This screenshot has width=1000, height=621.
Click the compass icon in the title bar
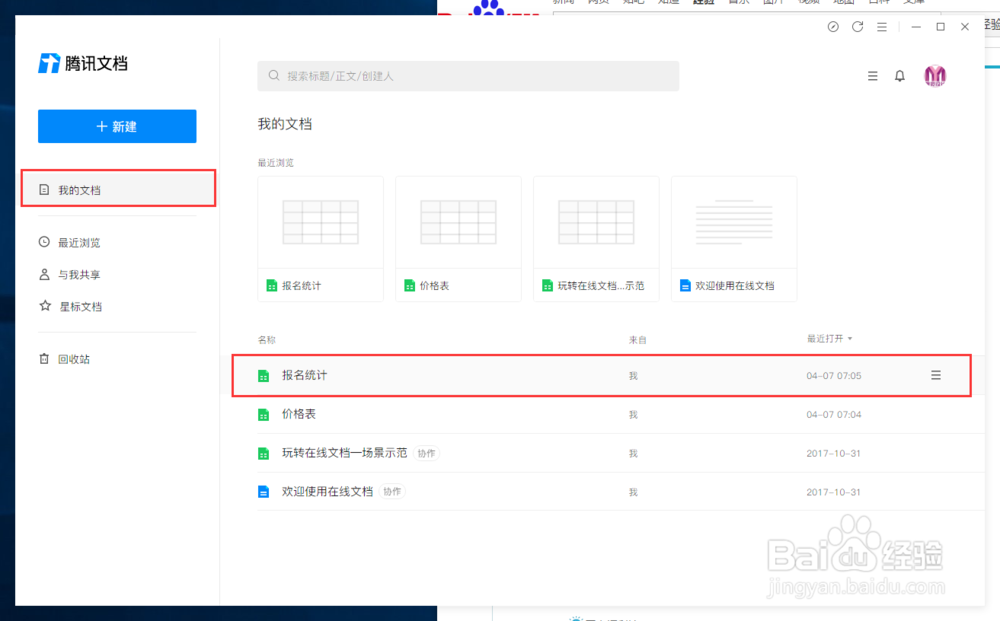point(832,27)
